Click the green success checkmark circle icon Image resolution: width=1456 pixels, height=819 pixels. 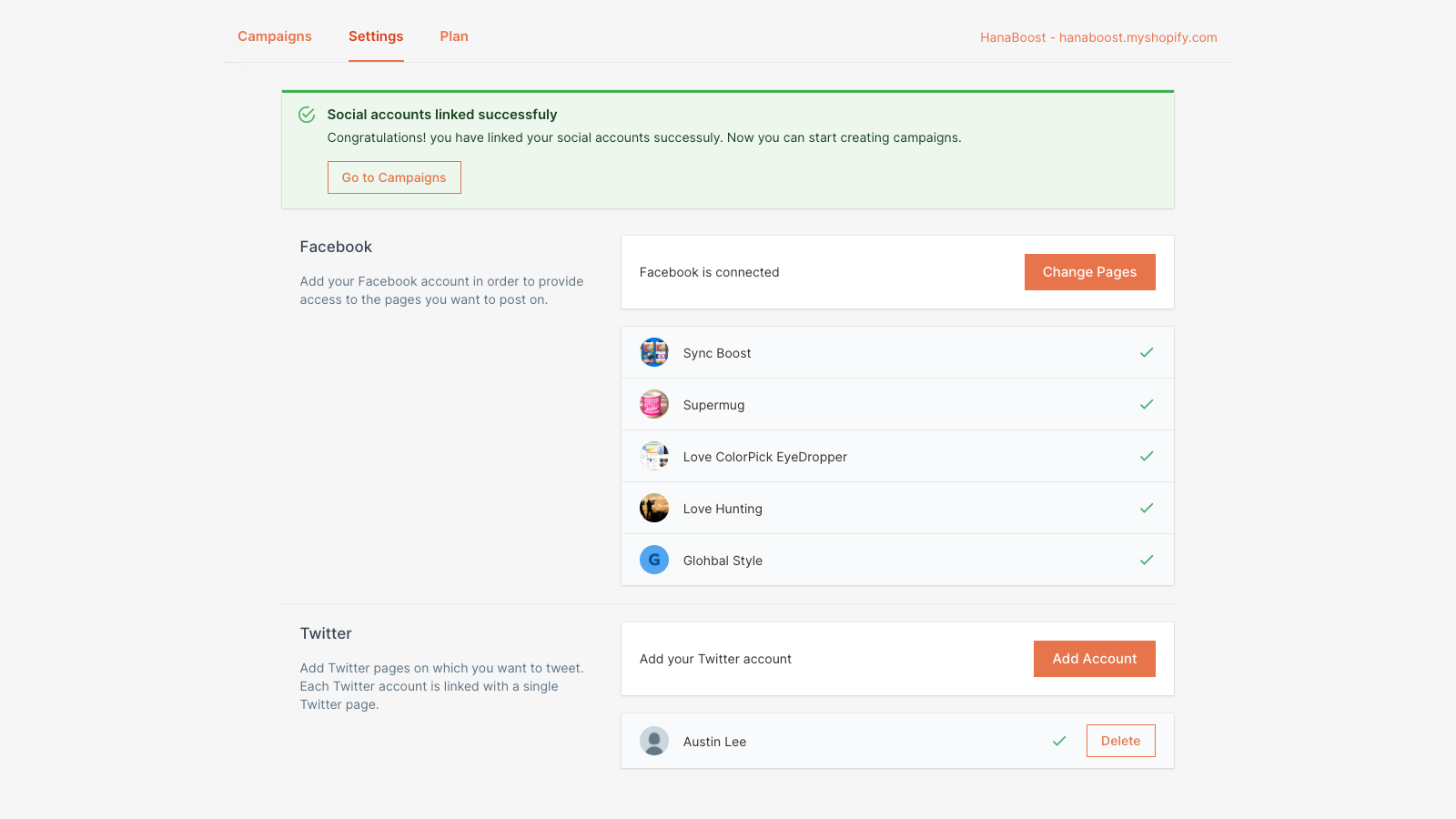(307, 115)
